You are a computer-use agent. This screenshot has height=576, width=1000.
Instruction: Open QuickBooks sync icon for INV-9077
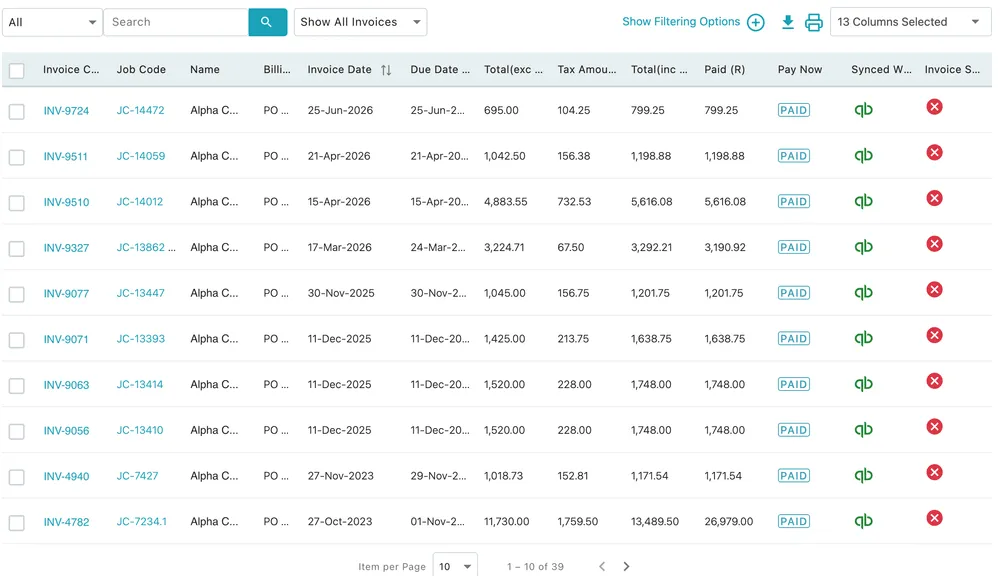(864, 293)
